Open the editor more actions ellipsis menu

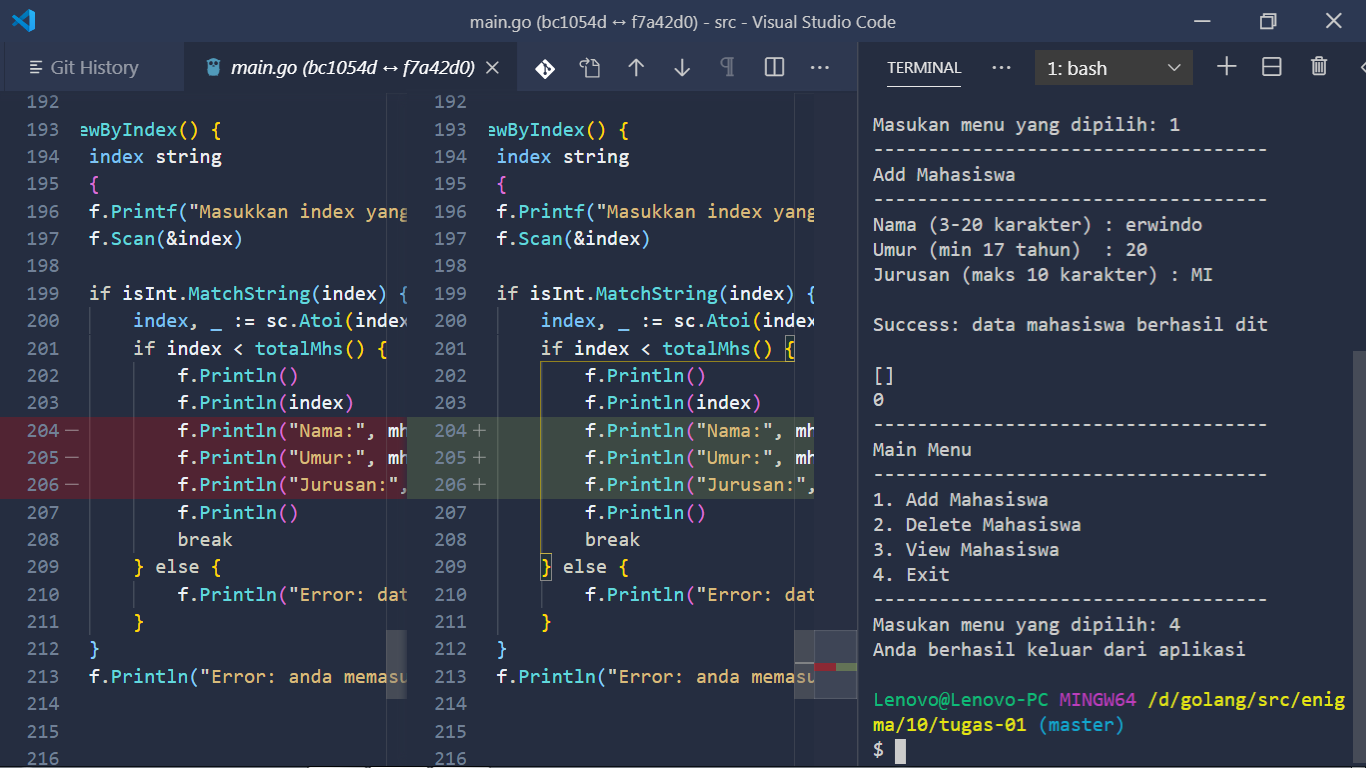(x=820, y=68)
